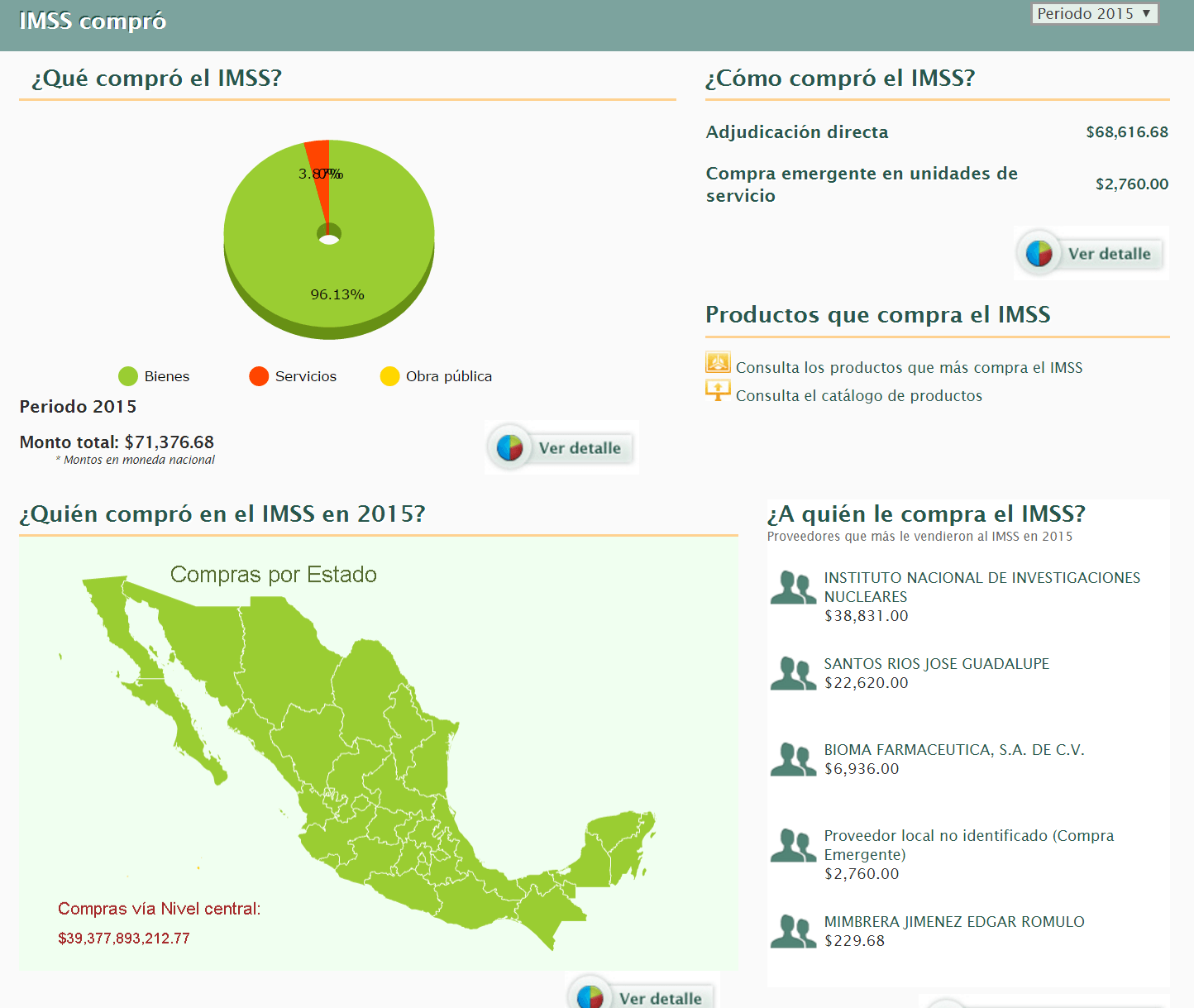Click the 96.13% label on the pie chart
This screenshot has width=1194, height=1008.
[337, 294]
